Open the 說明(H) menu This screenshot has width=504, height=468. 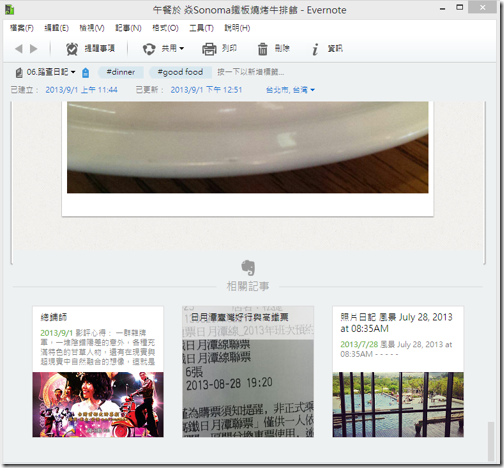pyautogui.click(x=237, y=28)
